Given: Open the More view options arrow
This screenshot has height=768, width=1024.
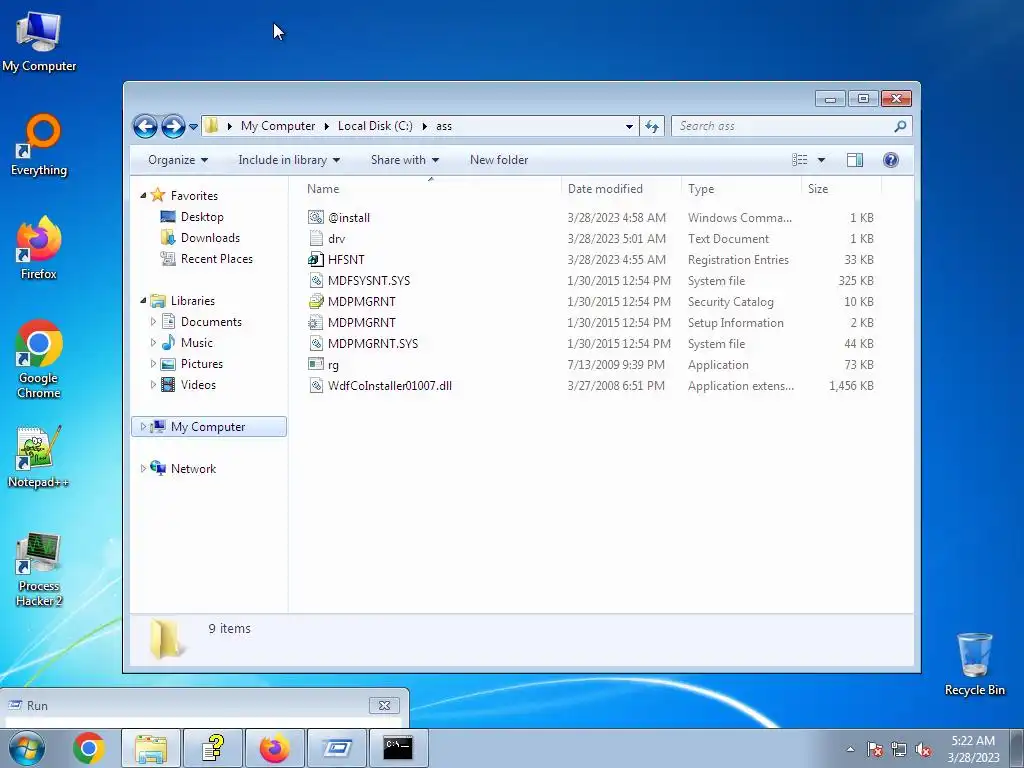Looking at the screenshot, I should click(822, 160).
